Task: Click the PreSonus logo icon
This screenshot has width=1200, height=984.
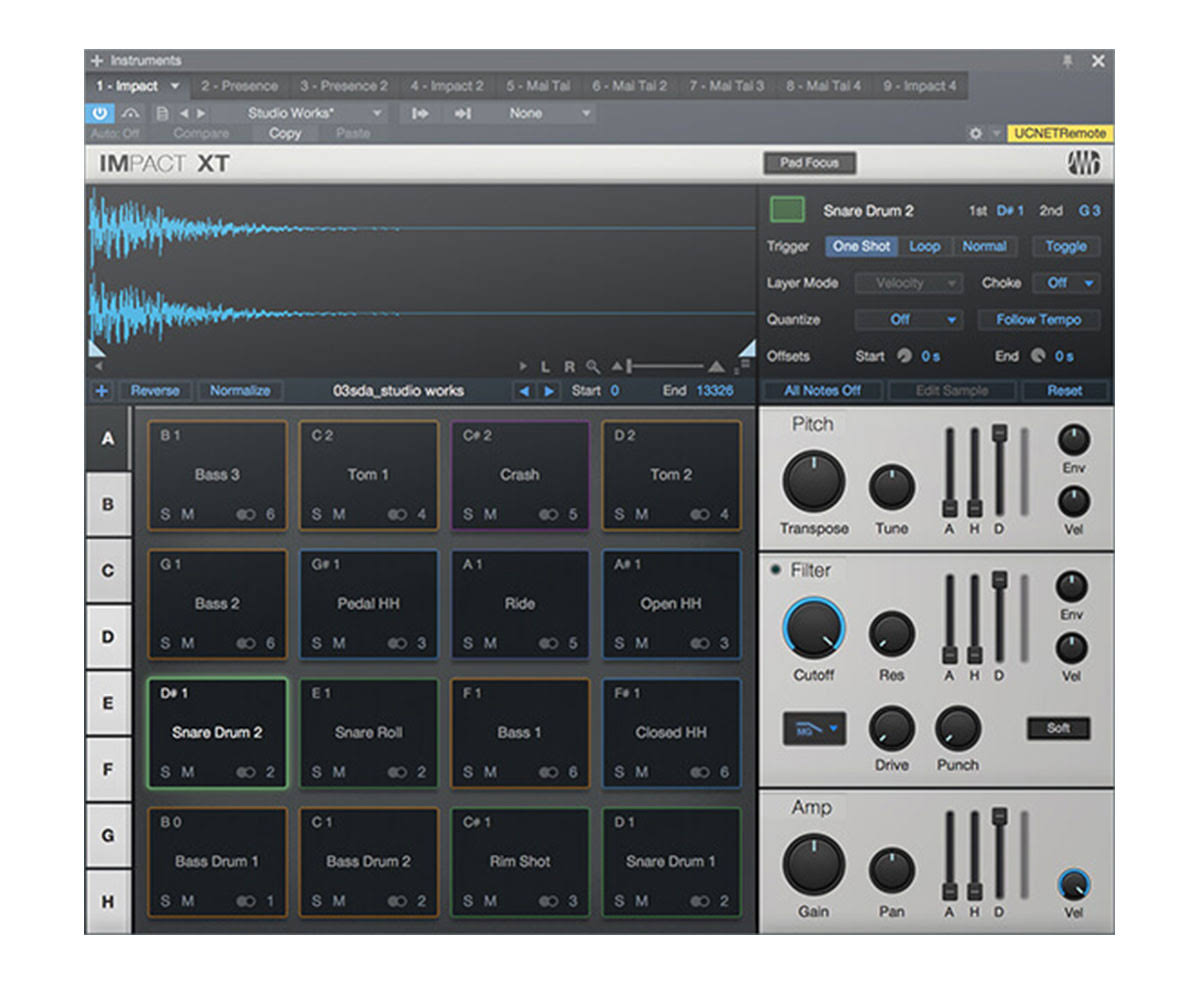Action: point(1083,163)
